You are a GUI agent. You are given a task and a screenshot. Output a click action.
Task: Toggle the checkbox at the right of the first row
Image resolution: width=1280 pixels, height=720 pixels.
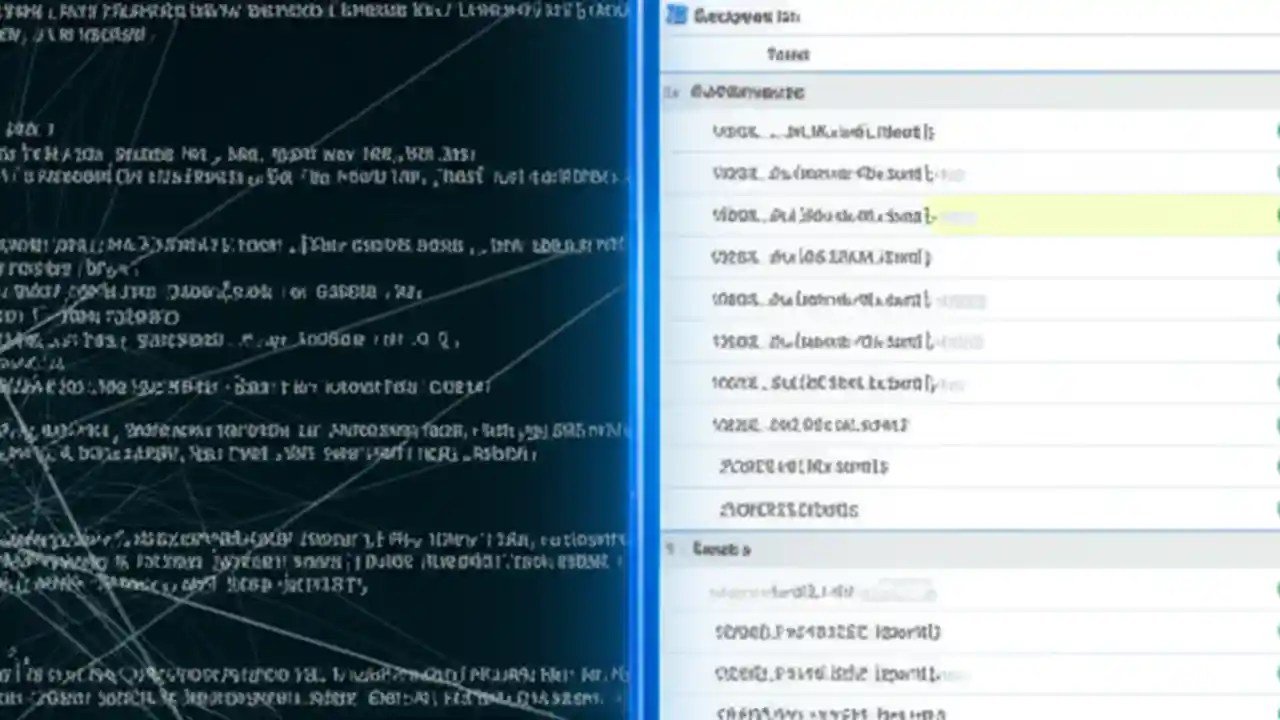click(1276, 131)
